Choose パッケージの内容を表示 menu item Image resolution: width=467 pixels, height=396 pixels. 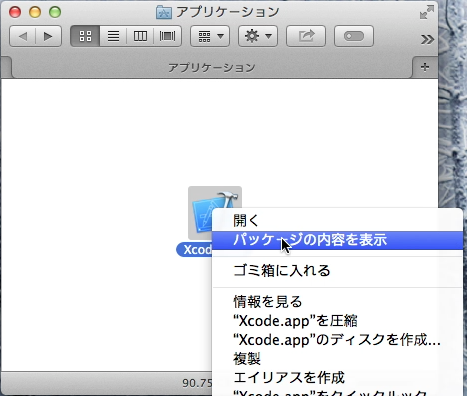pyautogui.click(x=337, y=240)
